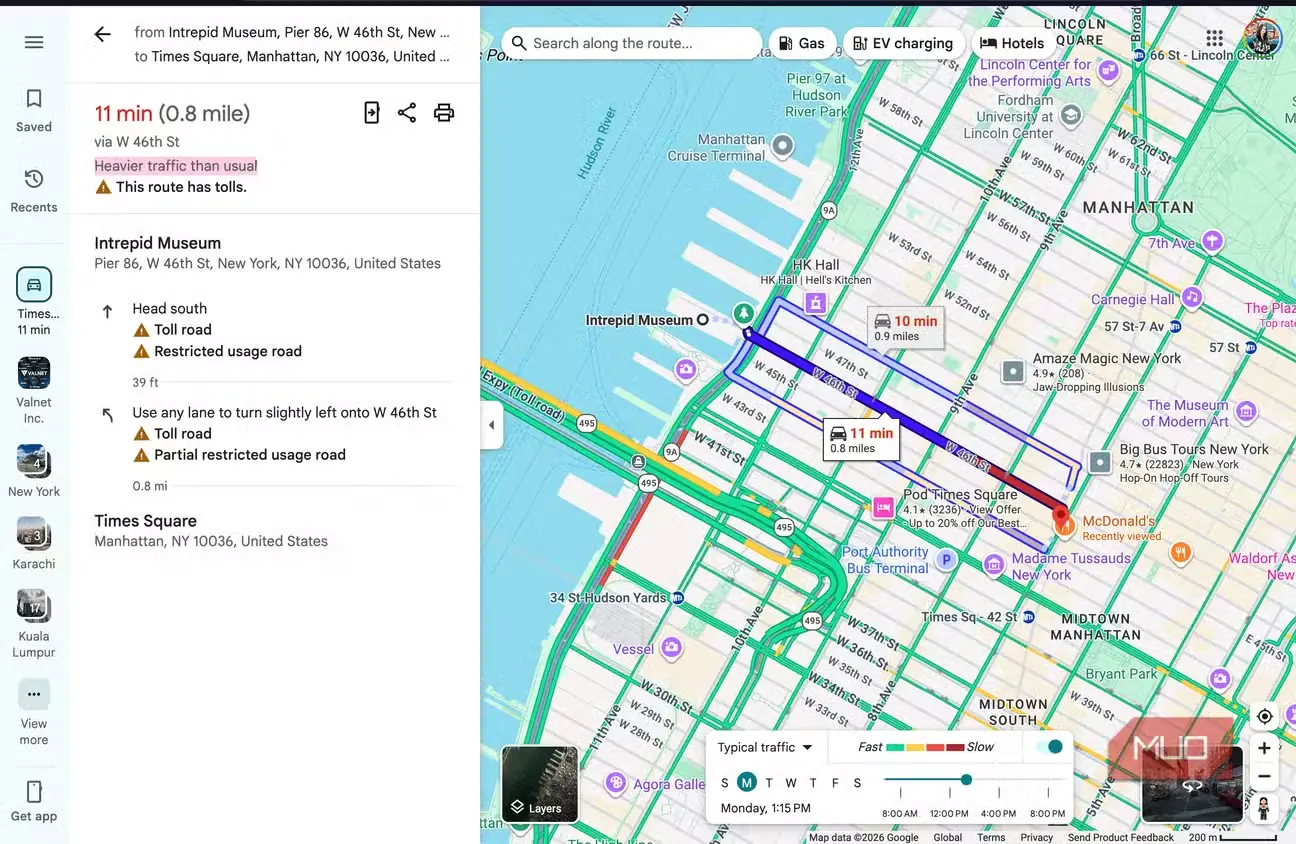Image resolution: width=1296 pixels, height=844 pixels.
Task: Filter by Hotels
Action: click(1012, 43)
